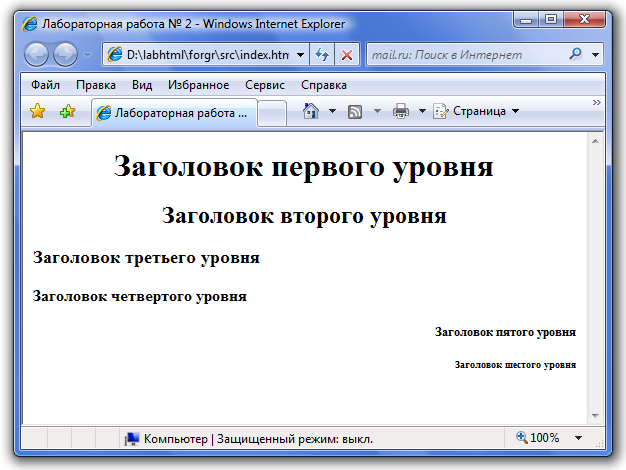
Task: Expand the RSS feeds dropdown arrow
Action: tap(377, 111)
